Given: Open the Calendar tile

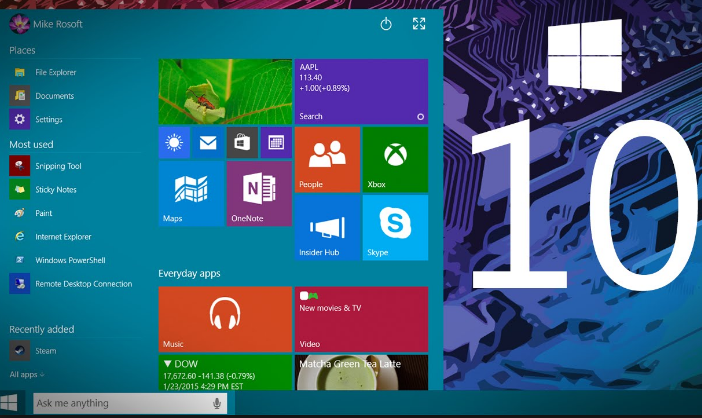Looking at the screenshot, I should [276, 143].
